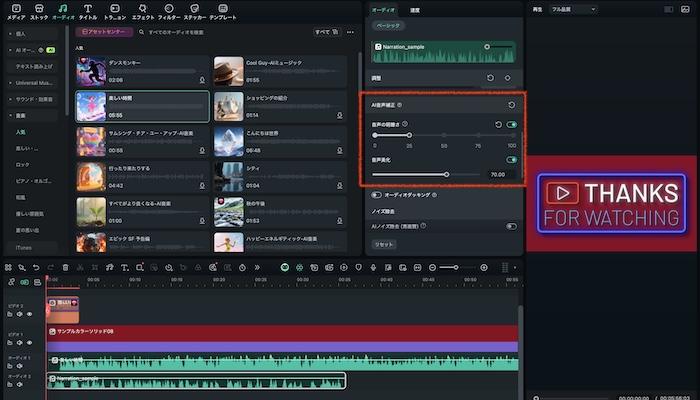Delete the selected clip via trash icon
700x400 pixels.
point(65,267)
